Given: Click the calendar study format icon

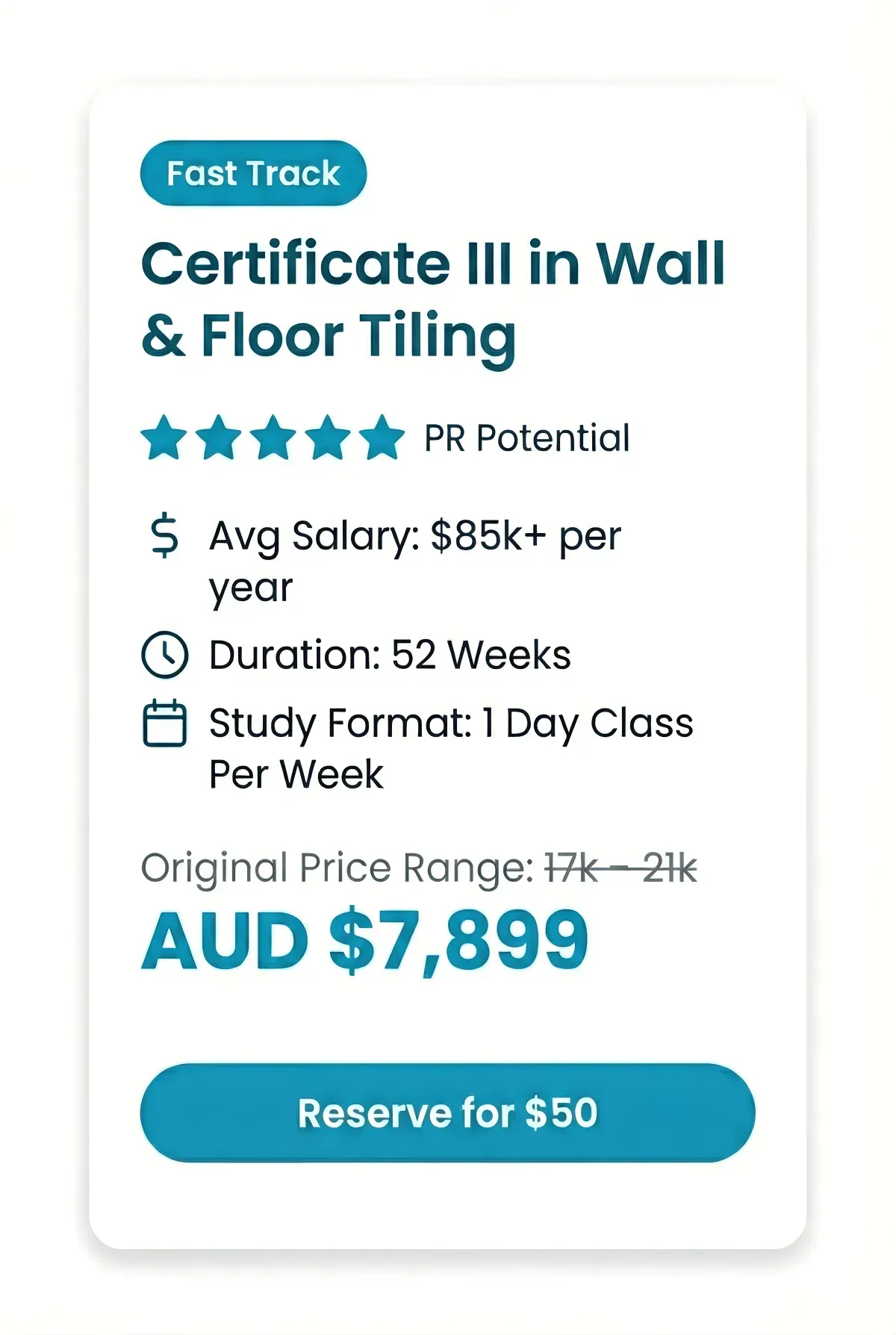Looking at the screenshot, I should point(164,723).
